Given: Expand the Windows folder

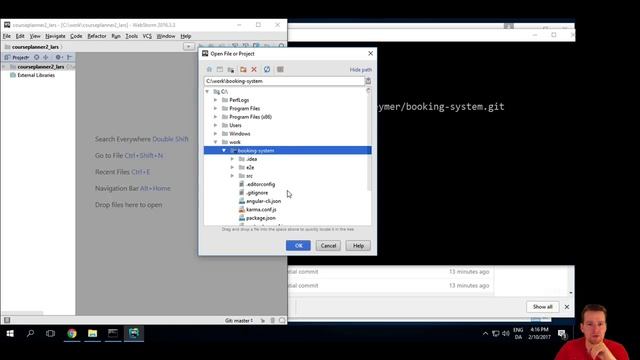Looking at the screenshot, I should (x=216, y=133).
